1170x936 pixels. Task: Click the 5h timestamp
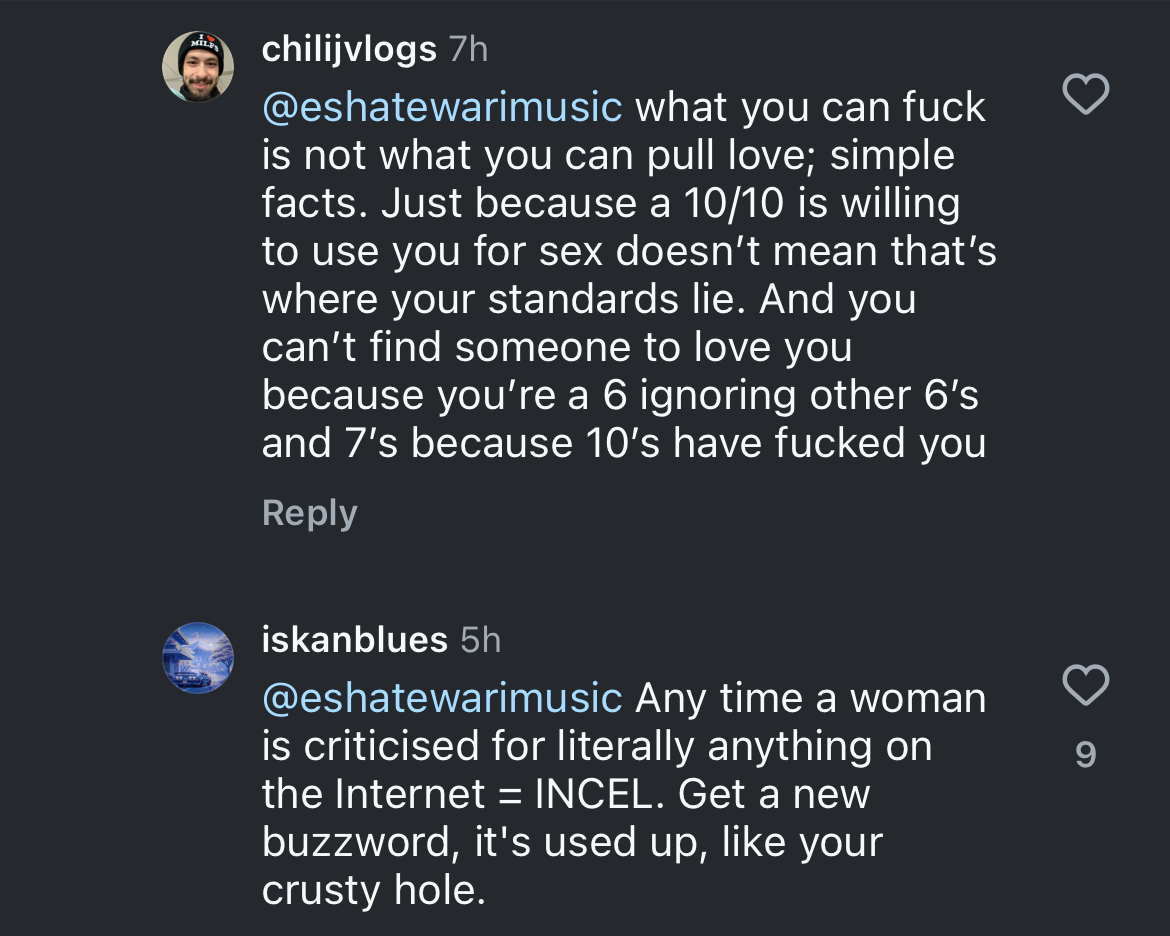click(480, 640)
